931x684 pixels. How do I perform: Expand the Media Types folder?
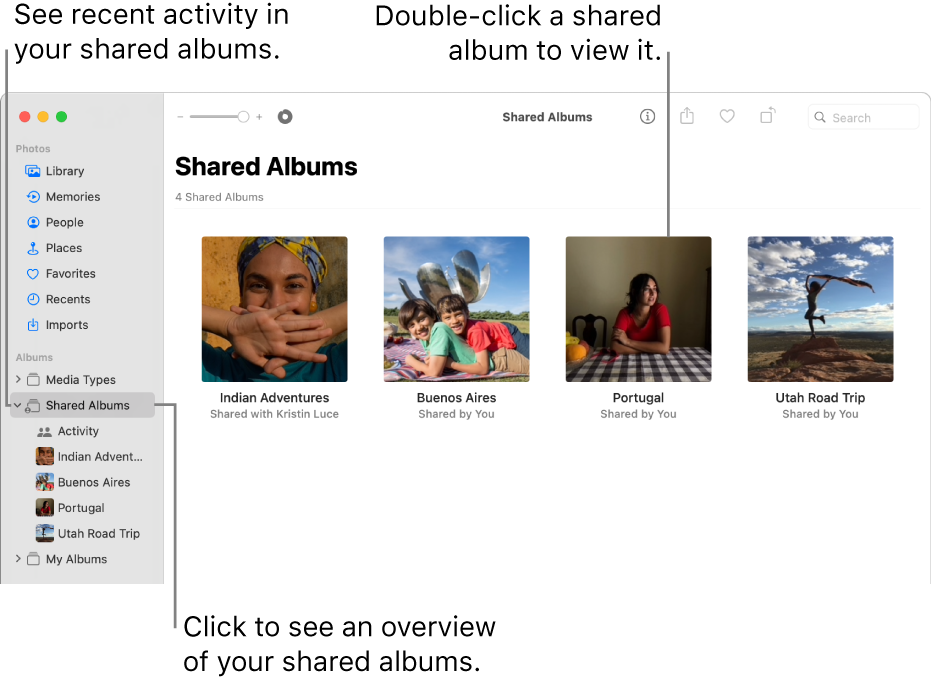(18, 380)
